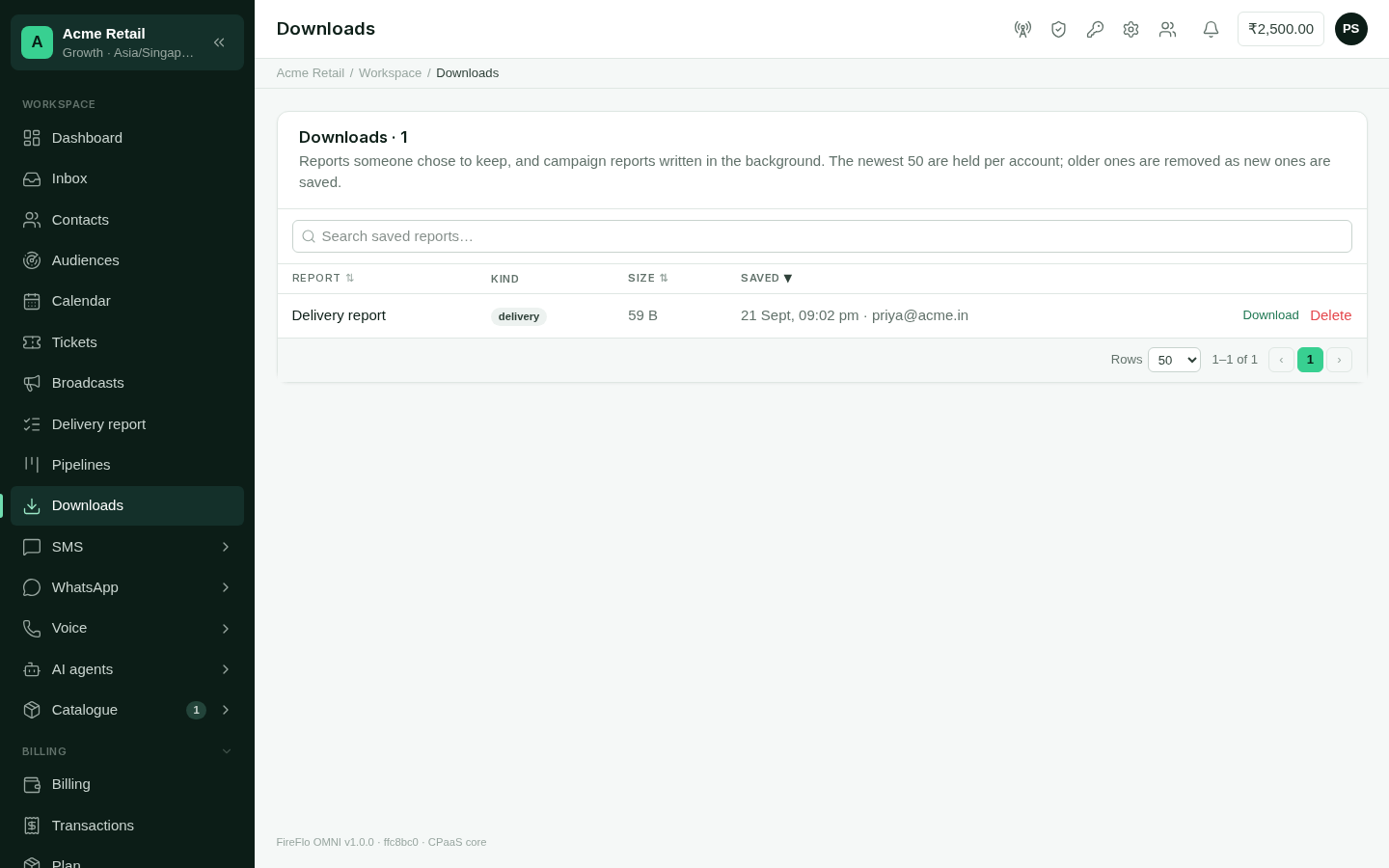Open Delivery report in the sidebar
Viewport: 1389px width, 868px height.
pyautogui.click(x=127, y=424)
